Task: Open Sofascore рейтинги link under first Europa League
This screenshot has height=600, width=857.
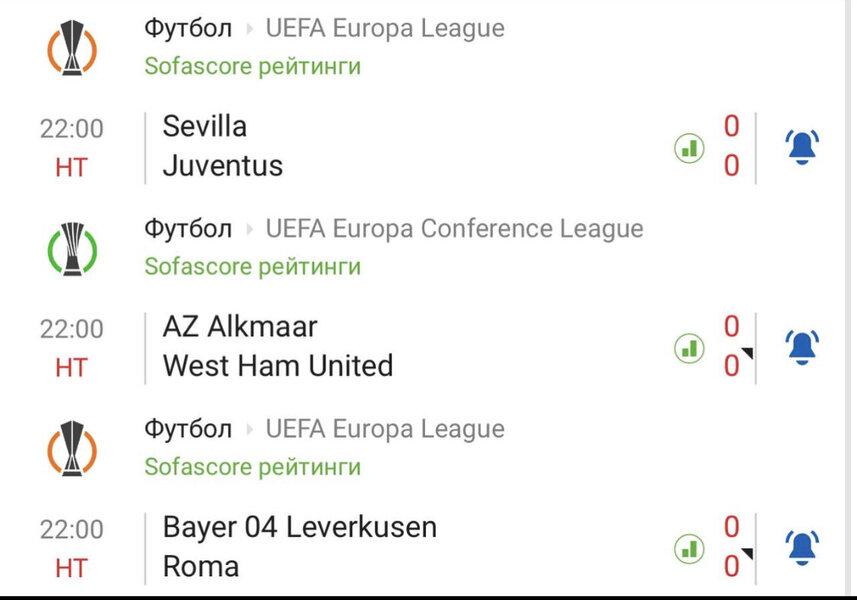Action: (x=252, y=67)
